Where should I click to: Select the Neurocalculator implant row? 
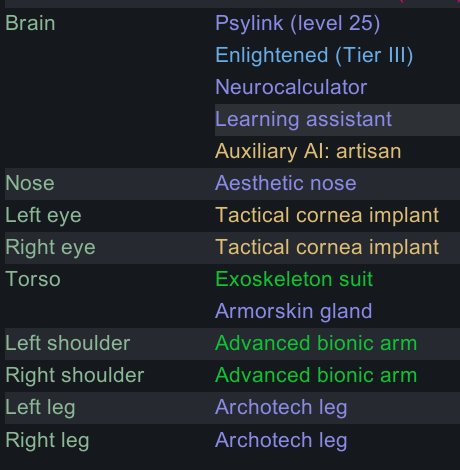tap(291, 87)
